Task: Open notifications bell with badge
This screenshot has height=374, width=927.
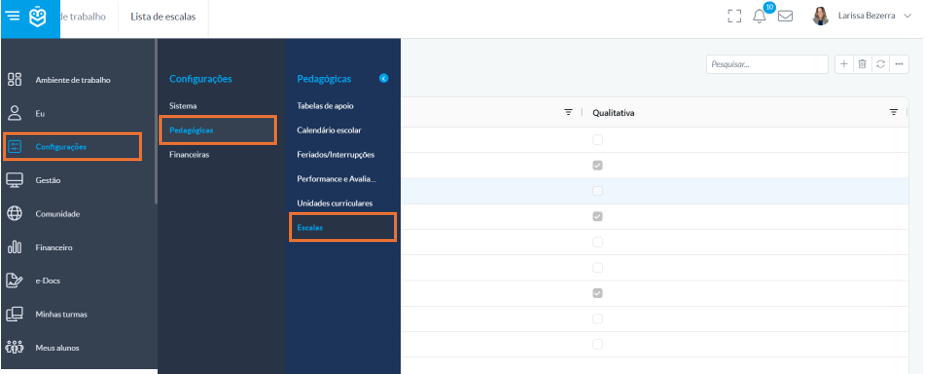Action: [x=760, y=15]
